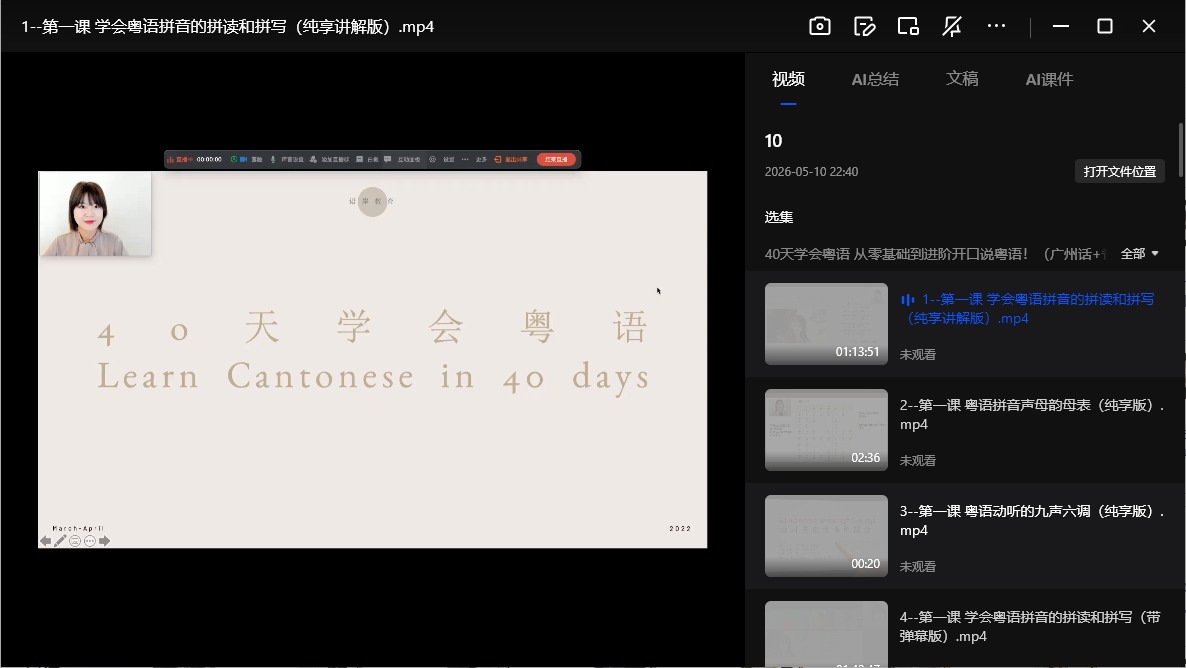Image resolution: width=1186 pixels, height=668 pixels.
Task: Open the note-taking pencil icon
Action: (x=865, y=26)
